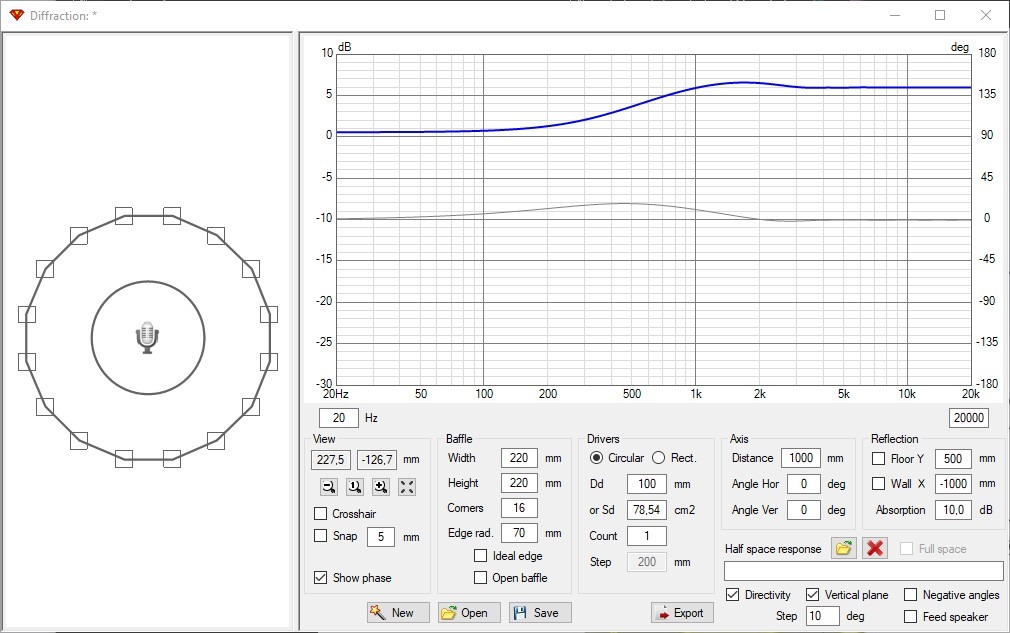Enable Wall X reflection checkbox

(x=878, y=484)
